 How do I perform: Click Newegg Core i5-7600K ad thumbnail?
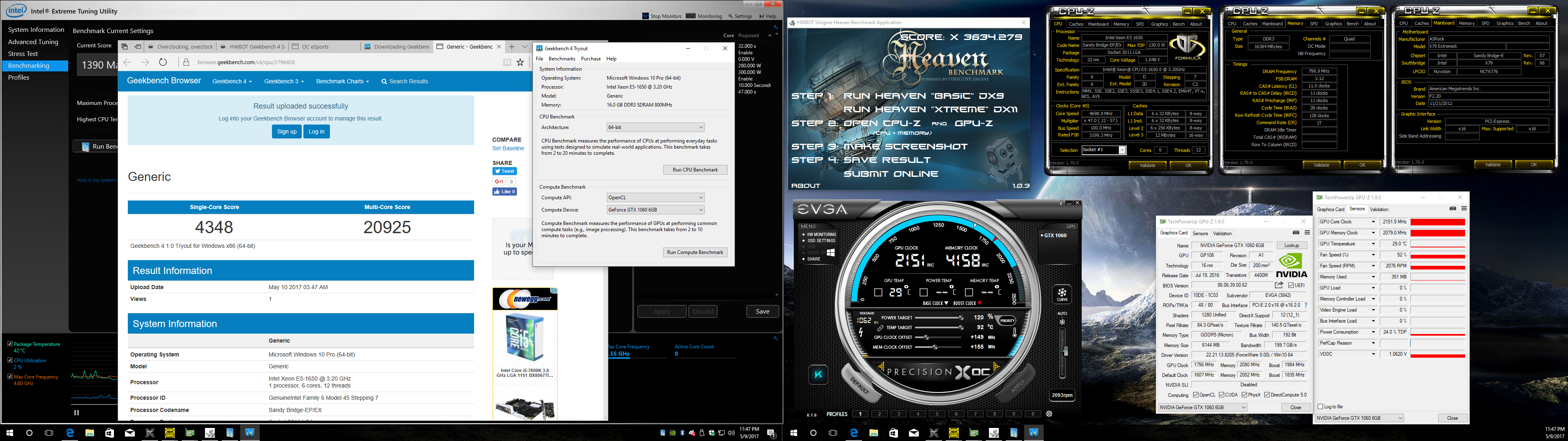pyautogui.click(x=525, y=339)
